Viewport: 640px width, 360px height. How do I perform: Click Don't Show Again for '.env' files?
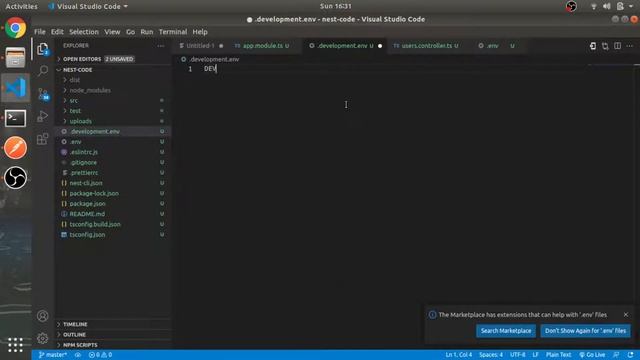click(585, 331)
